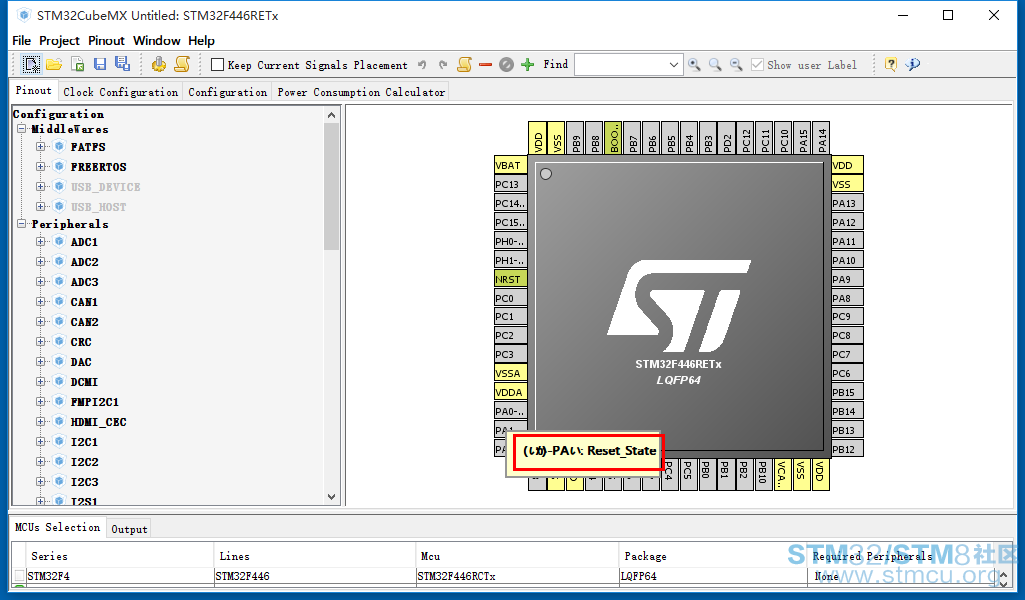1025x600 pixels.
Task: Click the STM32F446RCTx Mcu cell
Action: click(516, 576)
